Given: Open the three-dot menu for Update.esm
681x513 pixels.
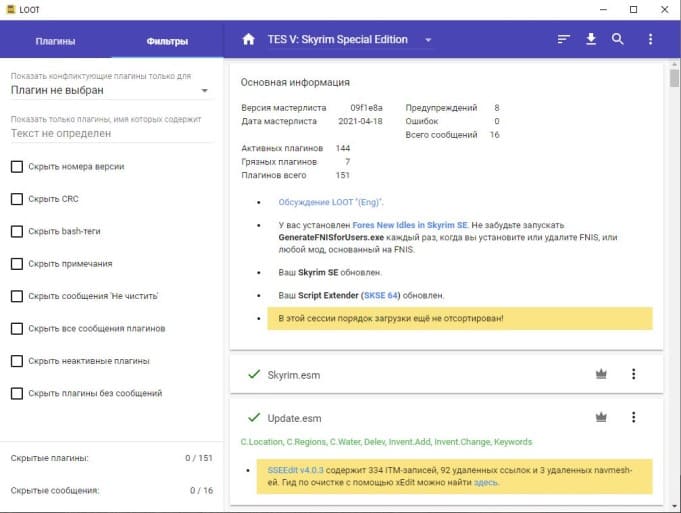Looking at the screenshot, I should [x=633, y=418].
